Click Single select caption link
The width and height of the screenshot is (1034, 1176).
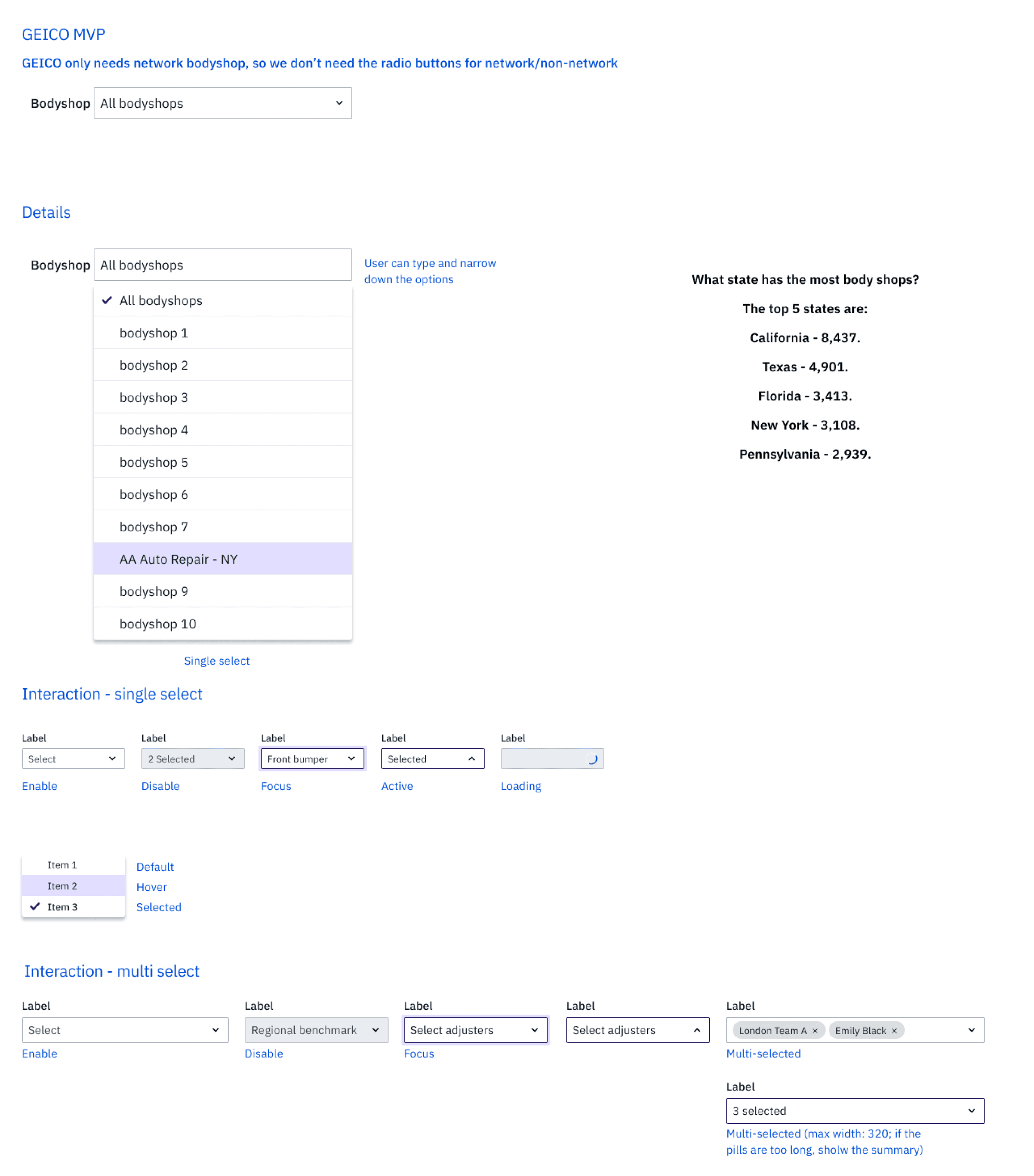[x=217, y=660]
